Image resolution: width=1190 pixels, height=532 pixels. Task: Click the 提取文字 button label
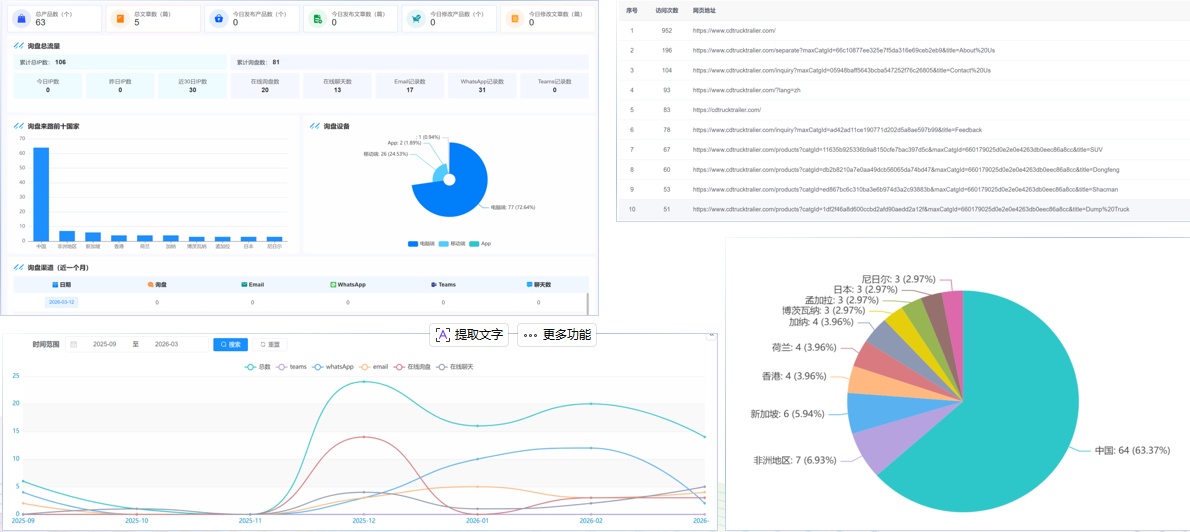(x=479, y=335)
